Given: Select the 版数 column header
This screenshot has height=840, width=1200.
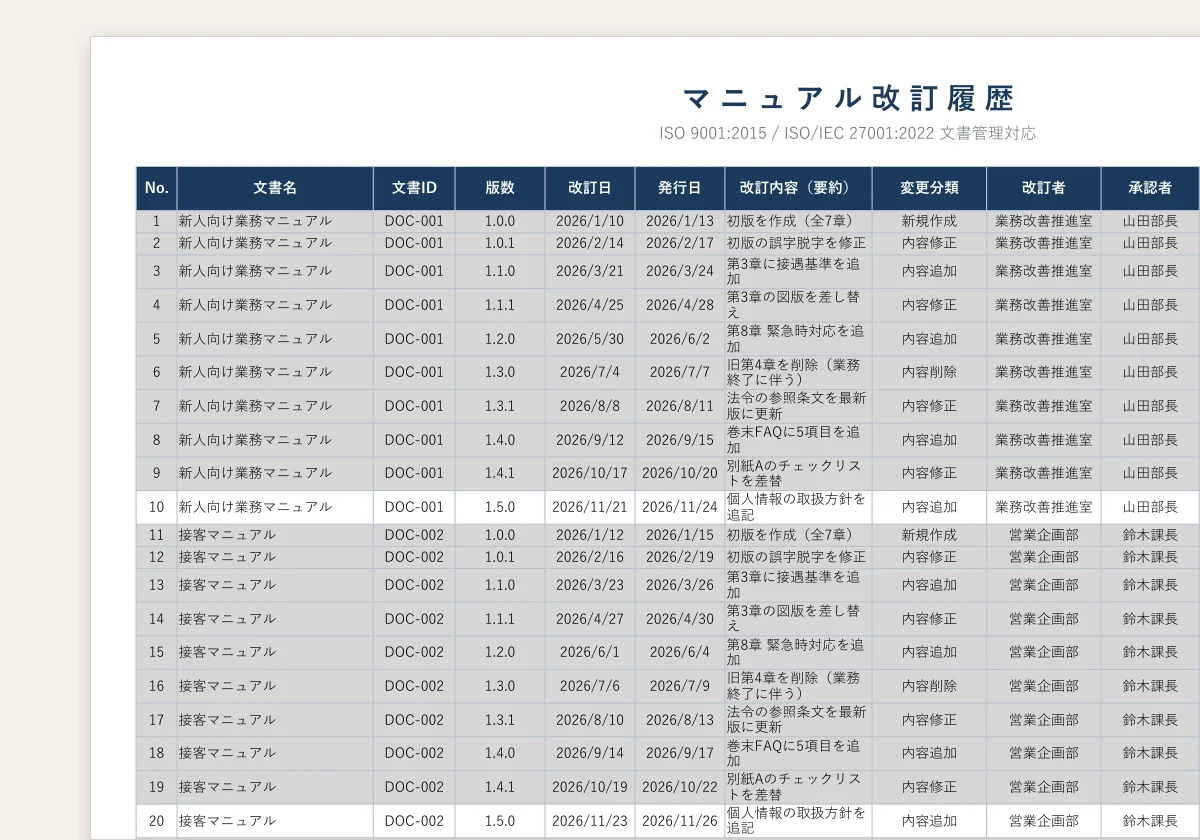Looking at the screenshot, I should 500,188.
